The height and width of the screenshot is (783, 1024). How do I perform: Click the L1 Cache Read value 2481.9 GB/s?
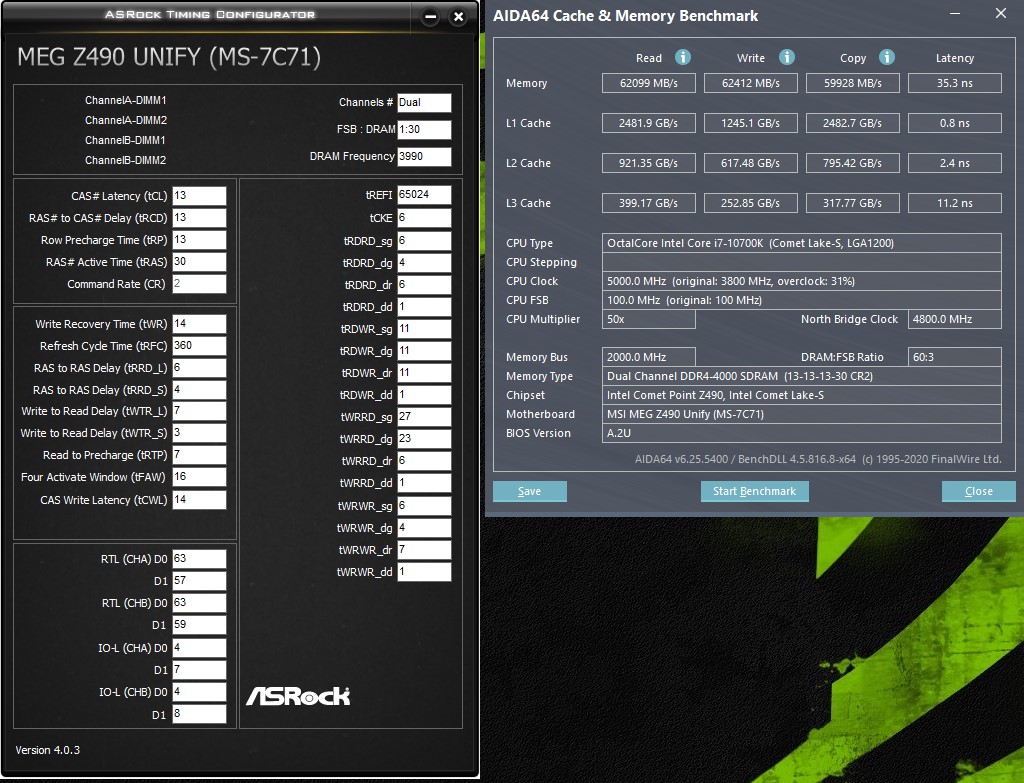tap(648, 123)
